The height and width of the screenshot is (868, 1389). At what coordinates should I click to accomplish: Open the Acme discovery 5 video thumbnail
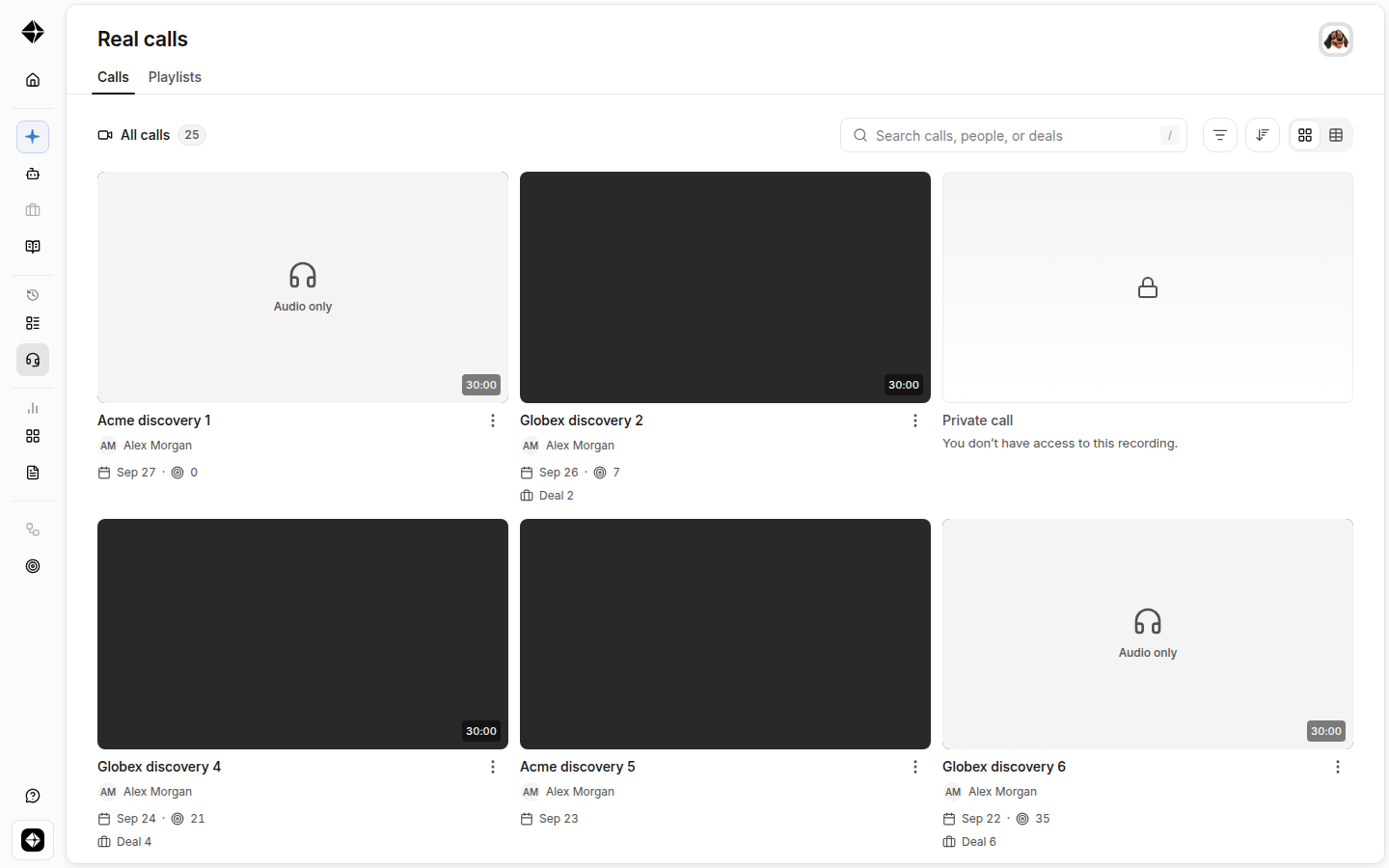[x=725, y=634]
